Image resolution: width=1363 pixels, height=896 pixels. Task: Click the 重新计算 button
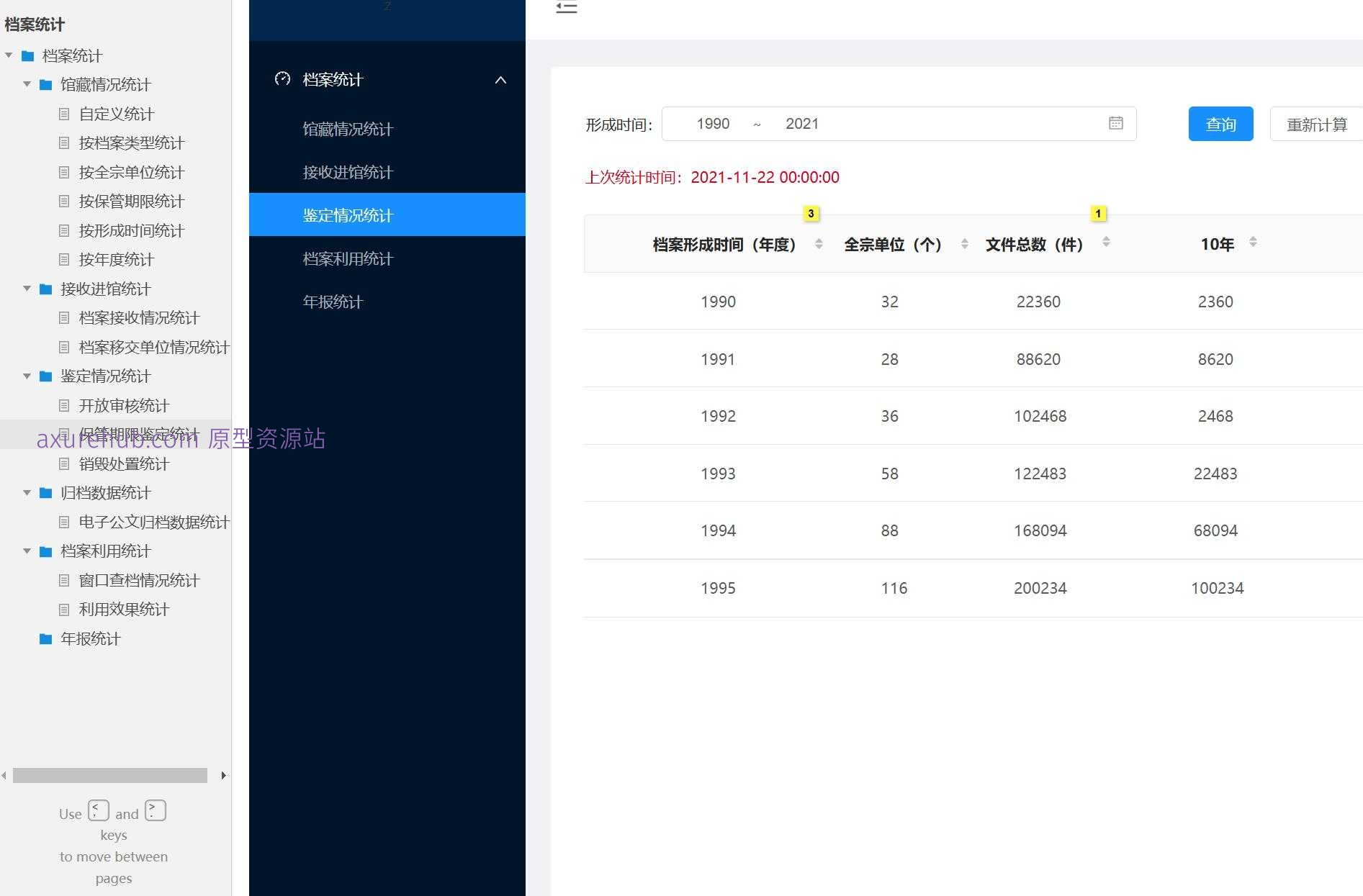(1317, 124)
